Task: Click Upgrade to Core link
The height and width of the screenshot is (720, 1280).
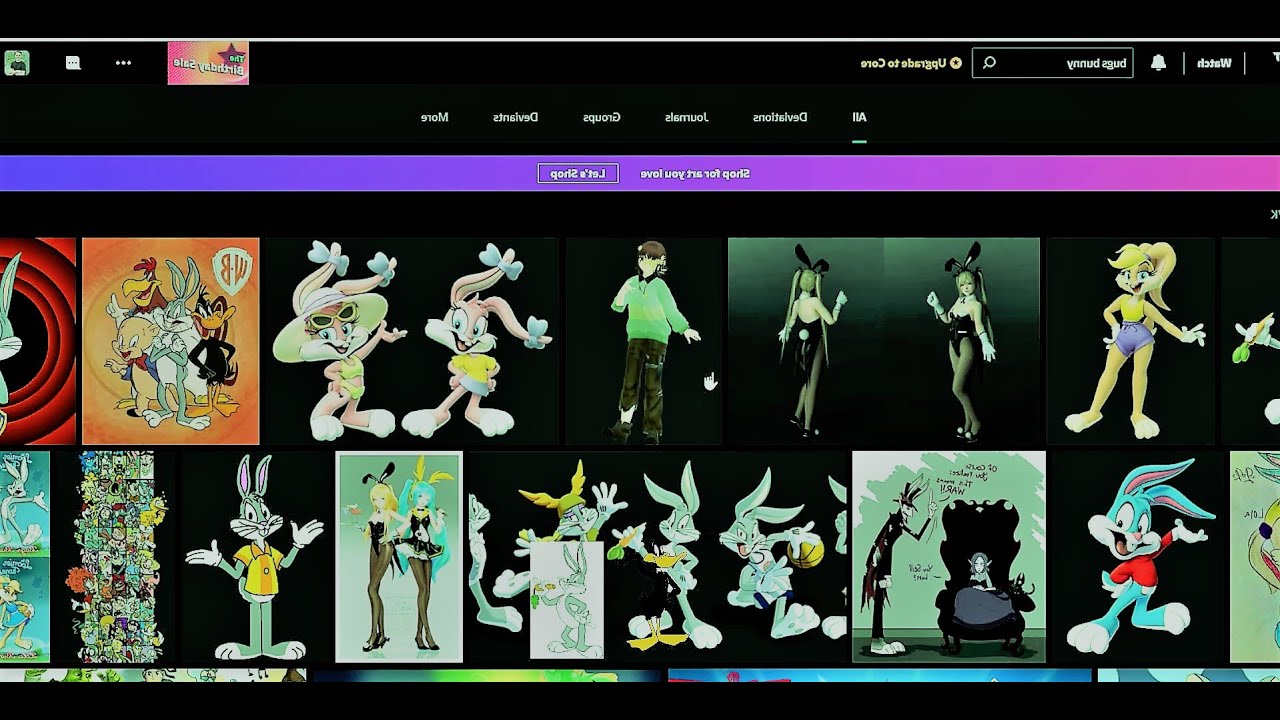Action: [x=911, y=63]
